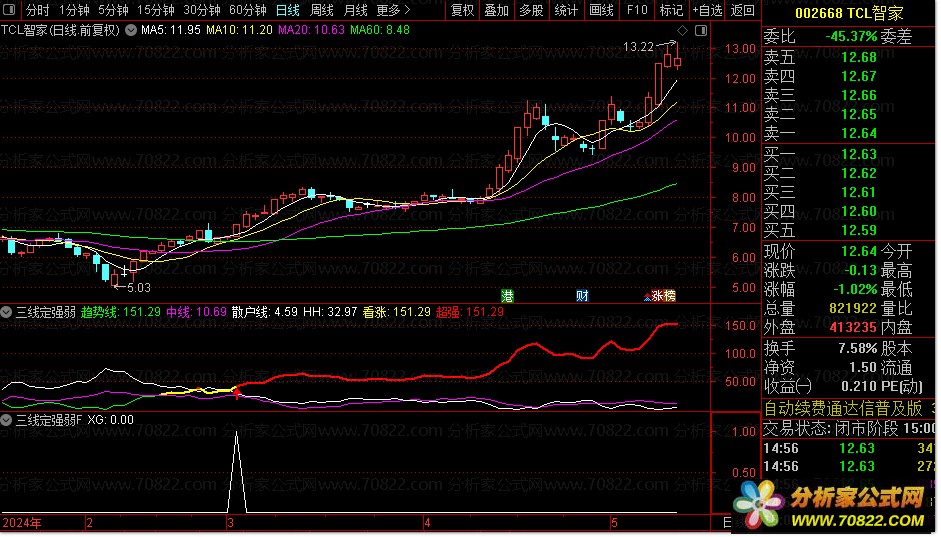Viewport: 941px width, 537px height.
Task: Open dropdown beside 三线定强弱 indicator
Action: (6, 312)
